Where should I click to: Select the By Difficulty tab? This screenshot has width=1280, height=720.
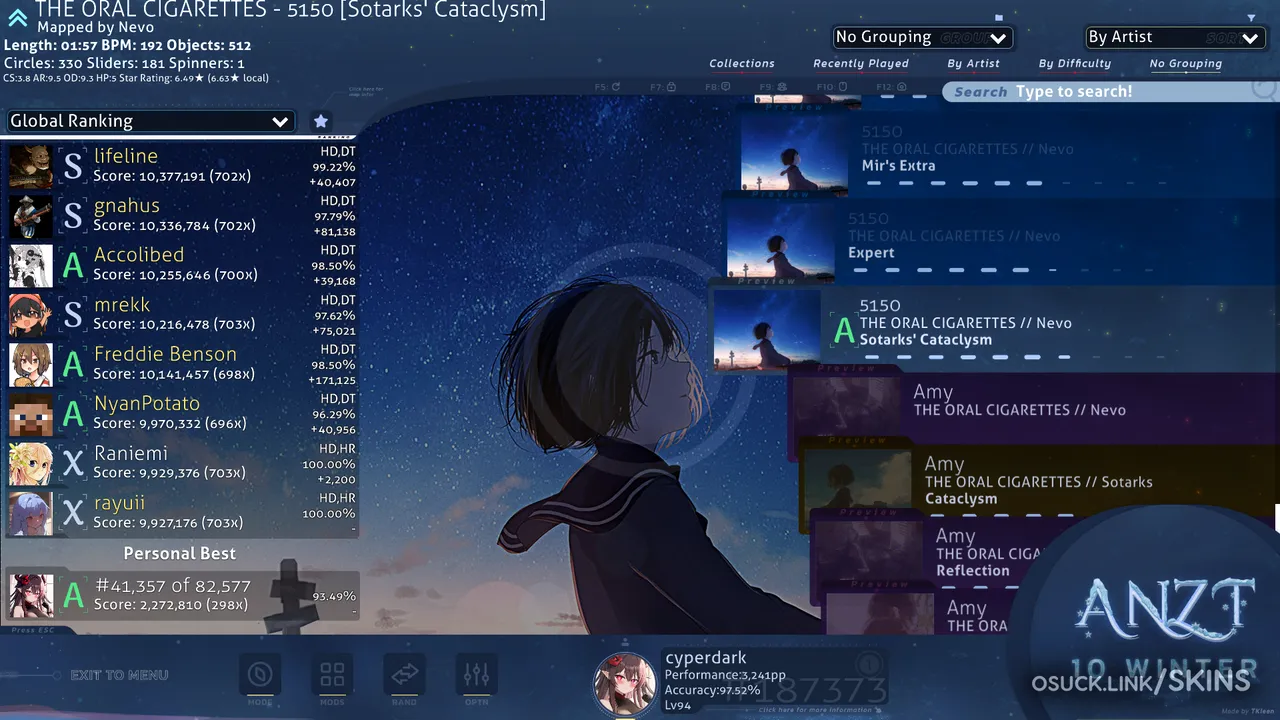pos(1075,63)
